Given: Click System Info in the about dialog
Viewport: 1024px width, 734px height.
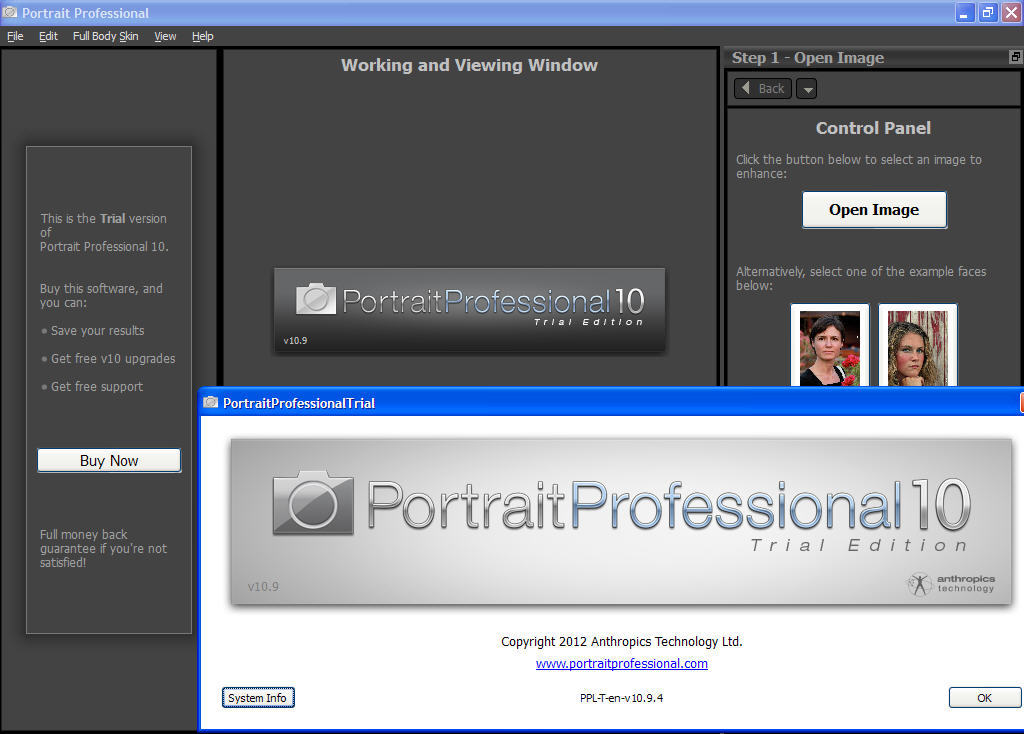Looking at the screenshot, I should pos(258,697).
